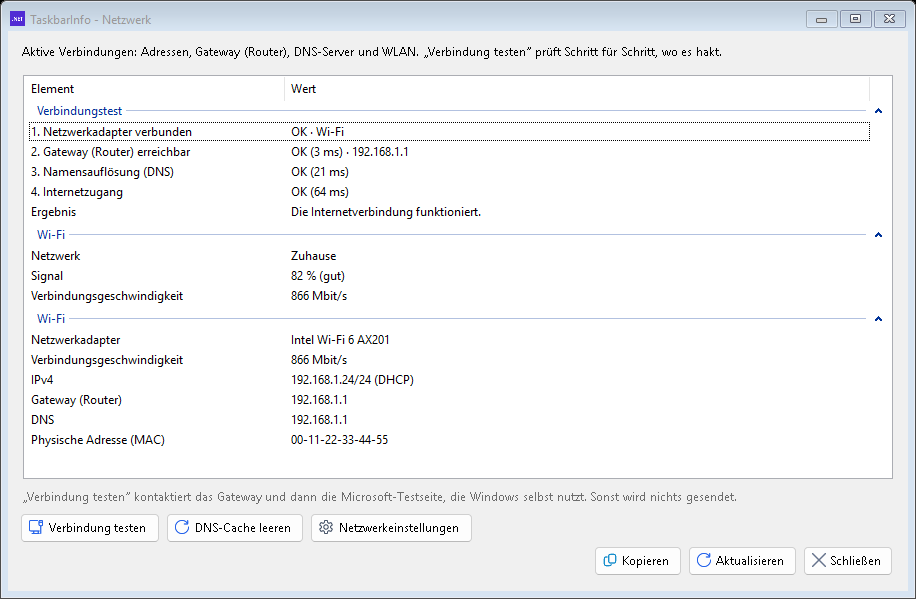Click the '82 % (gut)' signal value
The height and width of the screenshot is (599, 916).
point(318,276)
